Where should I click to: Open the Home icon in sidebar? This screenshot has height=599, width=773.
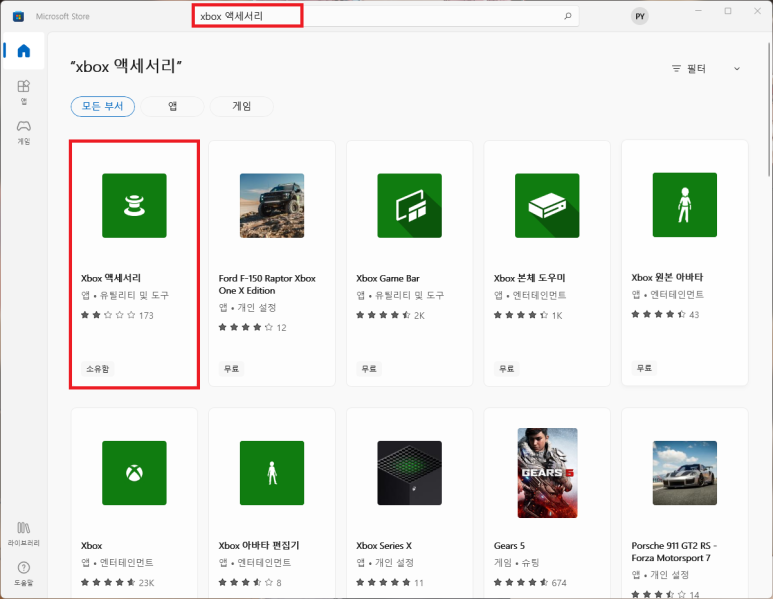[24, 51]
